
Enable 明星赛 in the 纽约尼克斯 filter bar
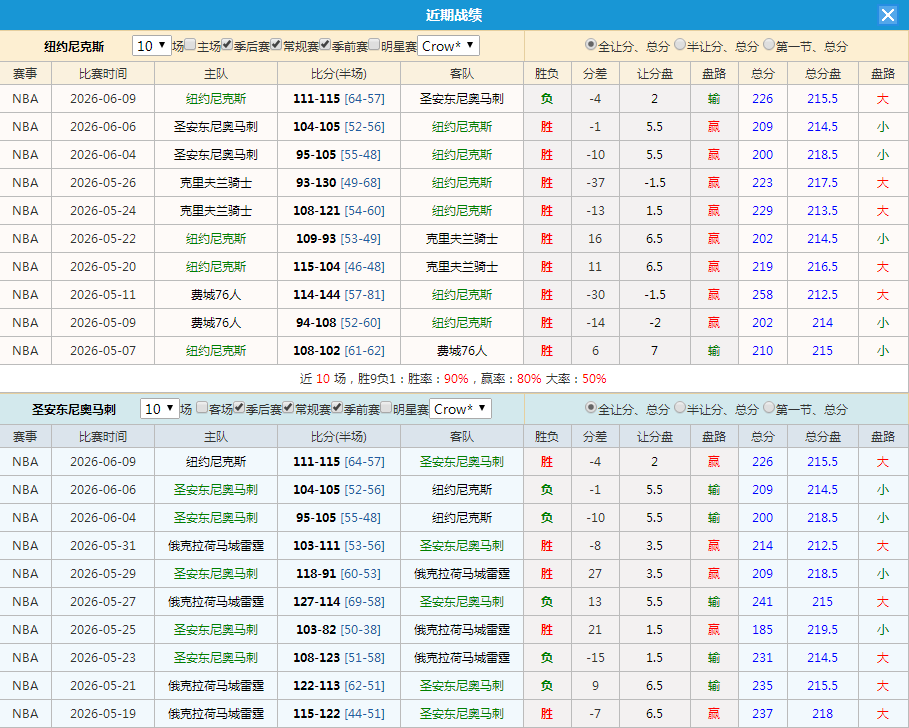point(374,45)
